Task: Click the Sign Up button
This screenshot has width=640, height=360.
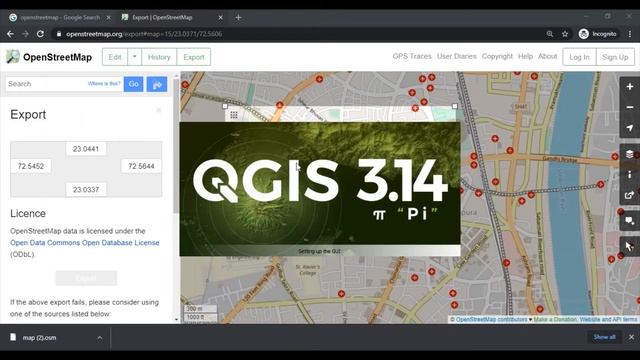Action: coord(615,57)
